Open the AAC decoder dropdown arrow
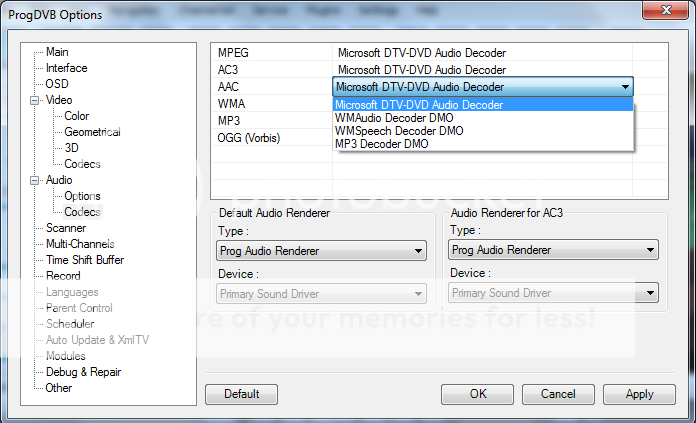 (625, 87)
